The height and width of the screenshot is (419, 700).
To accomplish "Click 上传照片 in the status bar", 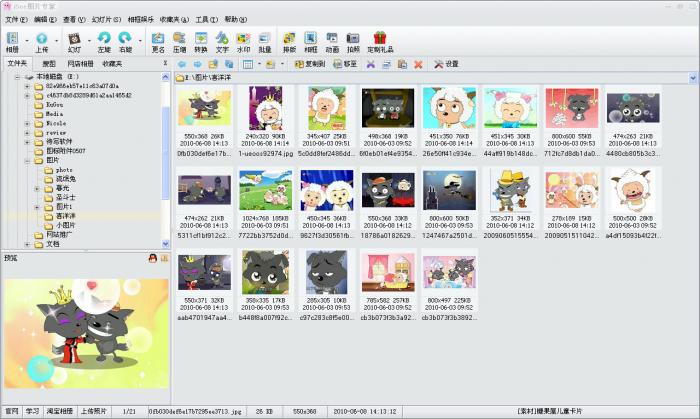I will pos(94,411).
